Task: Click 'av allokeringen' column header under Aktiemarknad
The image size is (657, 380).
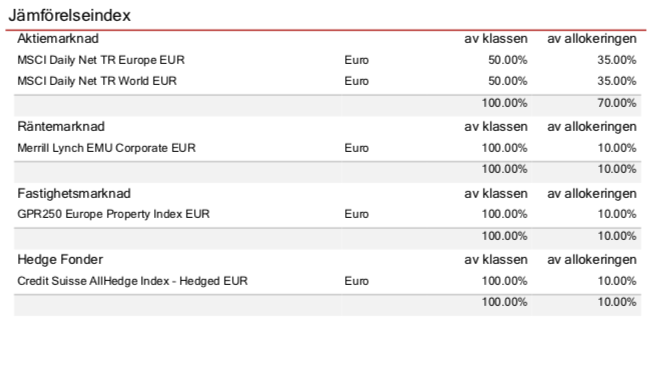Action: [x=592, y=39]
